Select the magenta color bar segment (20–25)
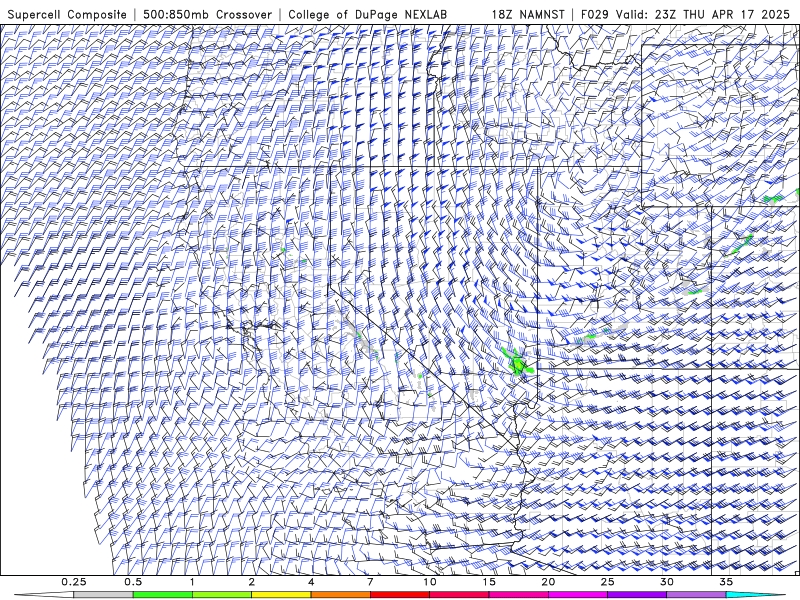 click(x=578, y=595)
